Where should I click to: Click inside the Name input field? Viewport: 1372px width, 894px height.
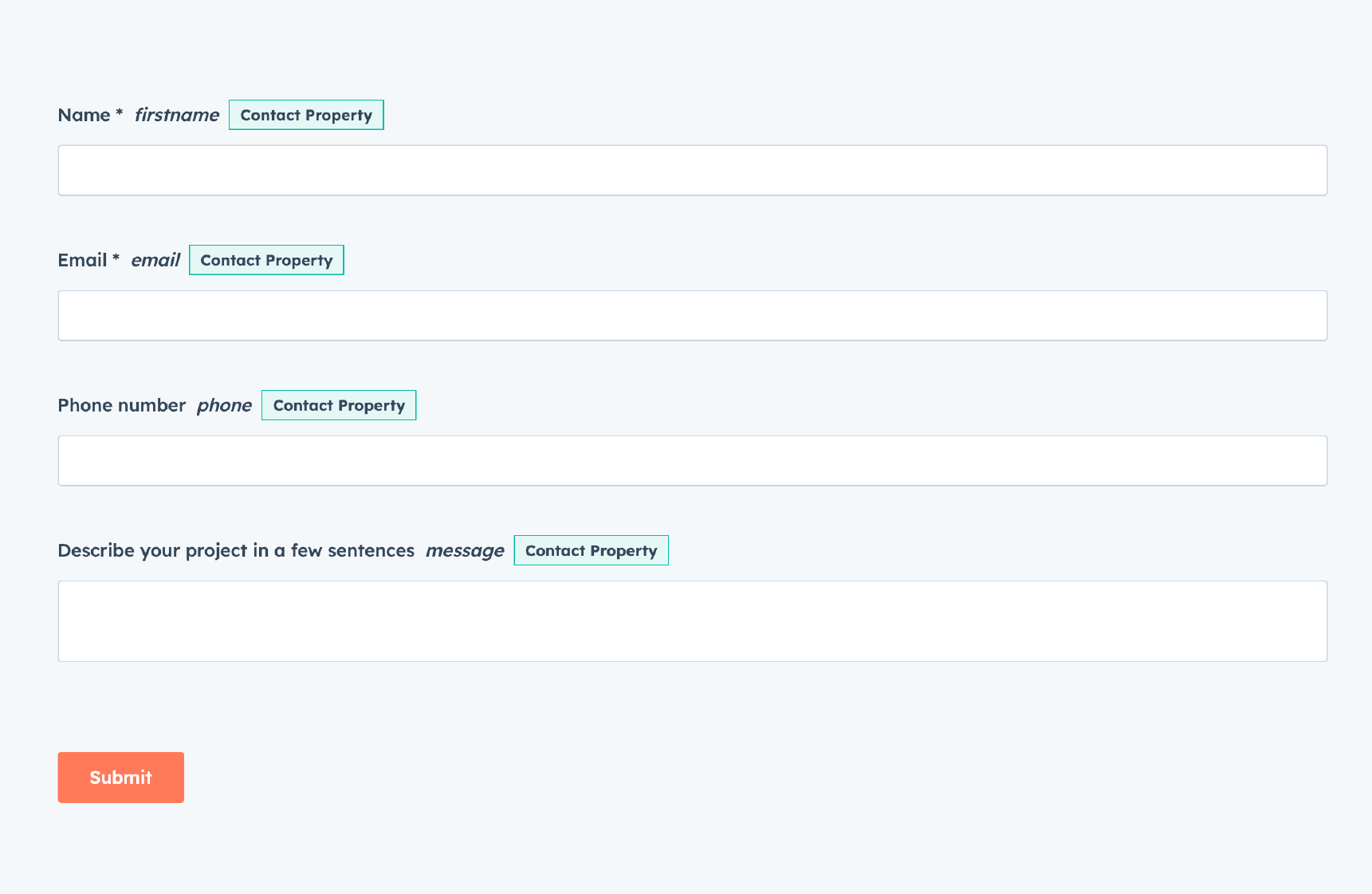[x=692, y=170]
